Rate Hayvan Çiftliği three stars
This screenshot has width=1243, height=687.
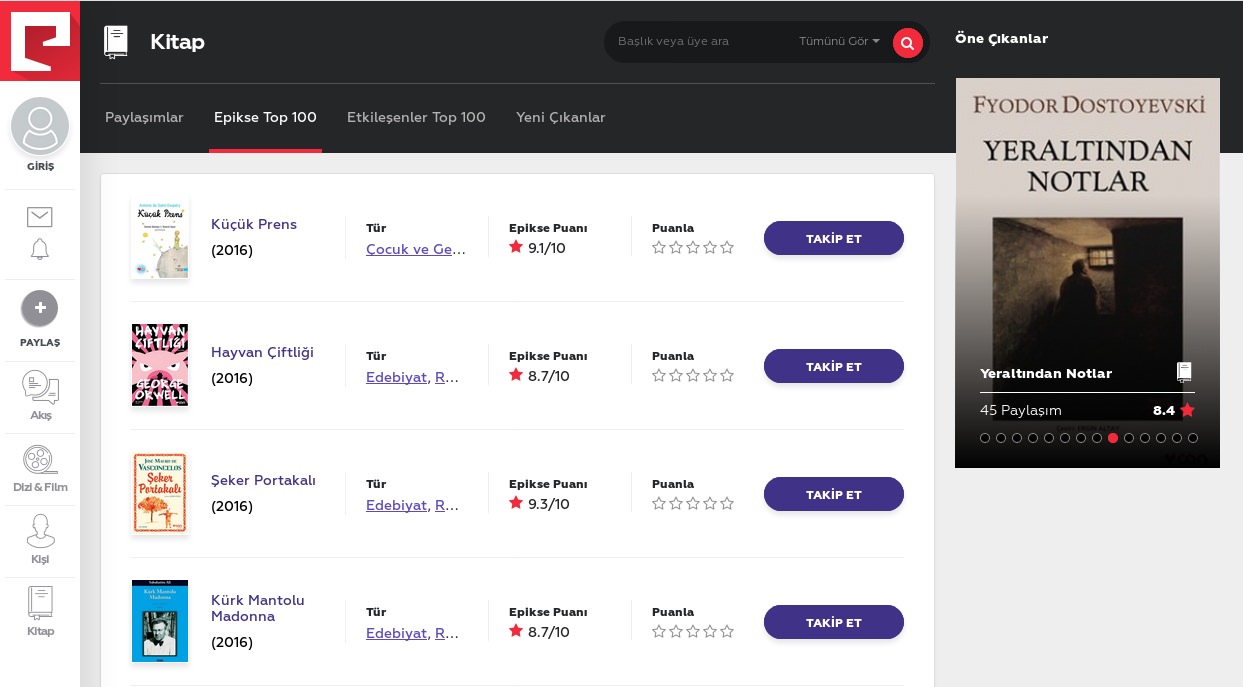(693, 376)
